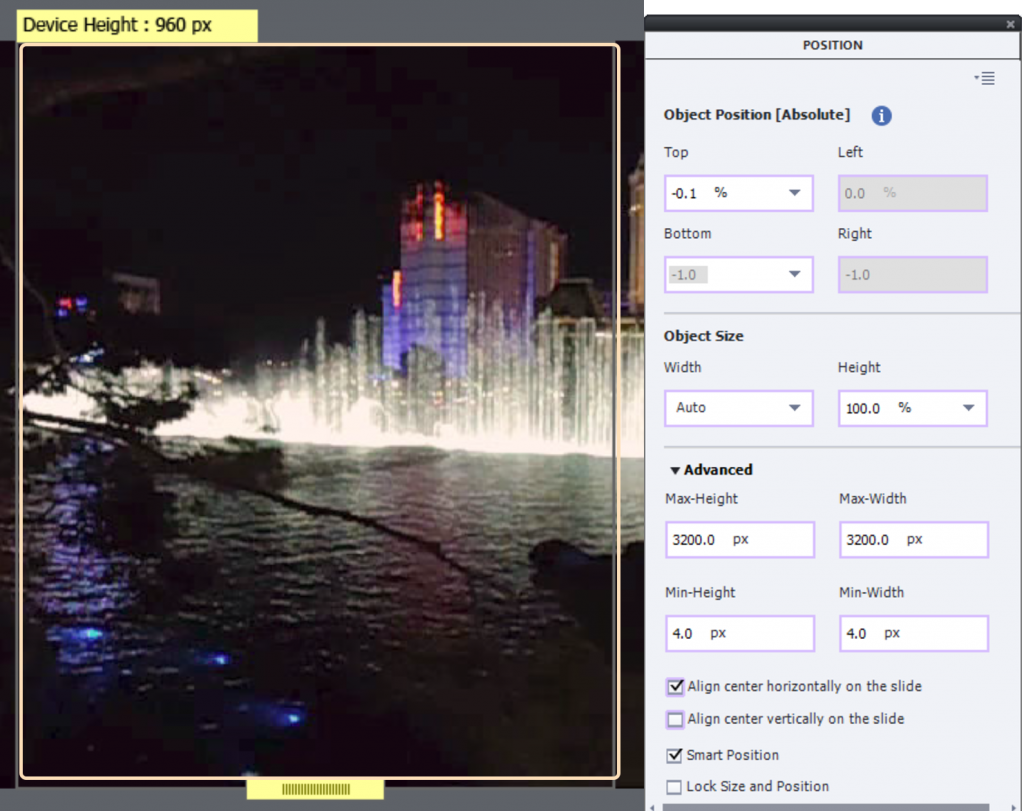The image size is (1024, 811).
Task: Click the Max-Height input field
Action: pyautogui.click(x=739, y=540)
